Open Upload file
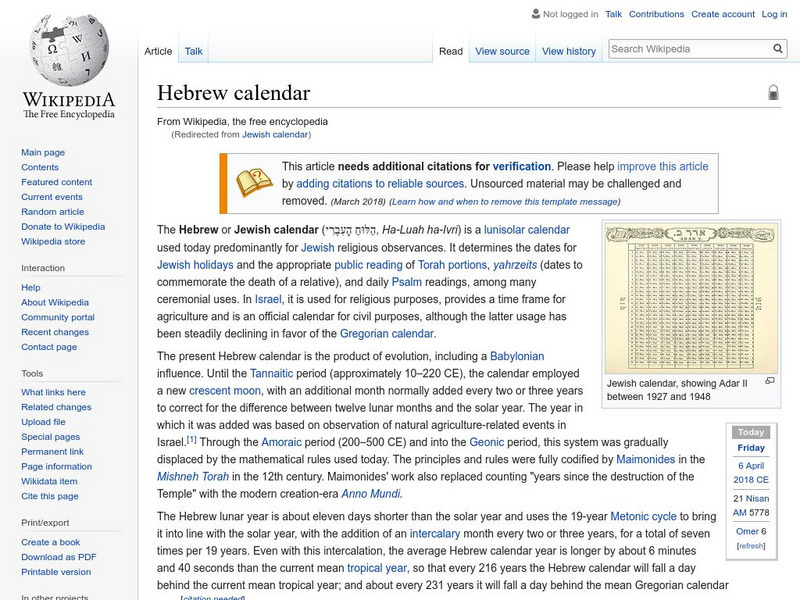This screenshot has width=800, height=600. (x=43, y=421)
